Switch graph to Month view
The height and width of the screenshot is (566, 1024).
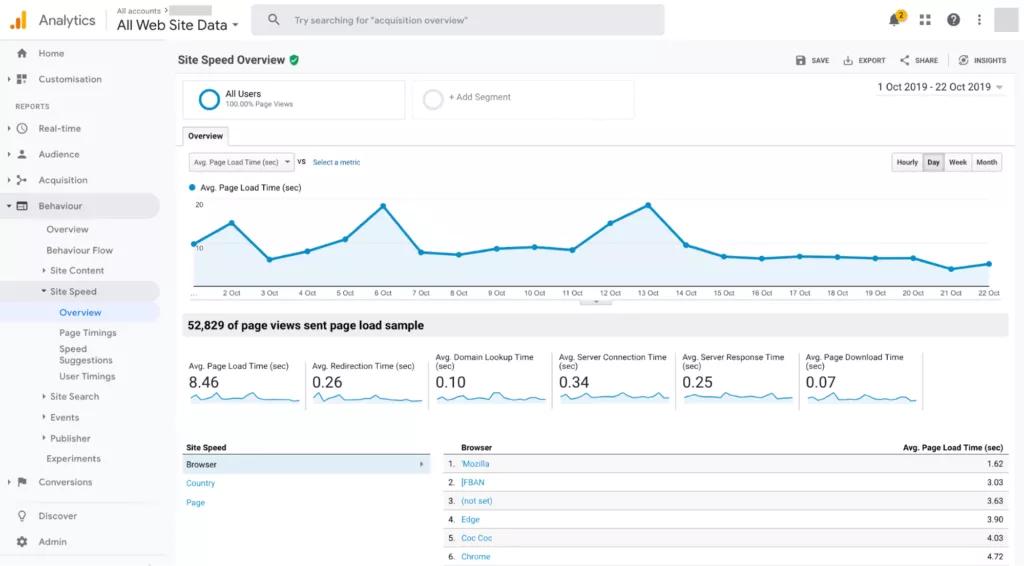(x=986, y=162)
